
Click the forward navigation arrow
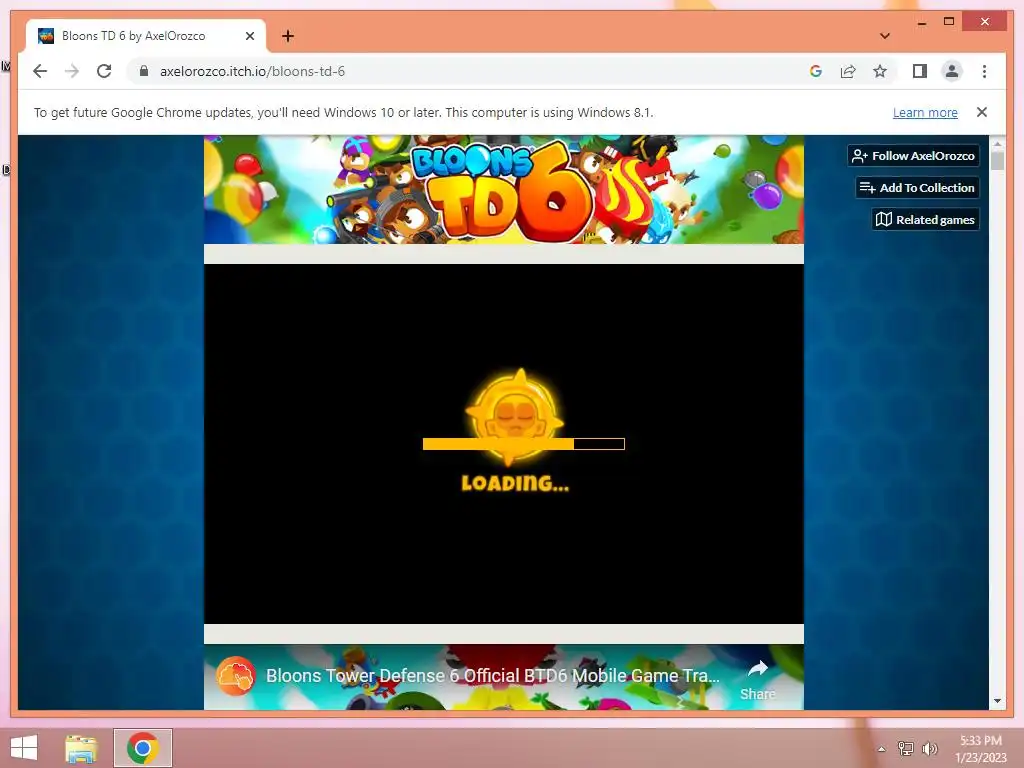(72, 71)
